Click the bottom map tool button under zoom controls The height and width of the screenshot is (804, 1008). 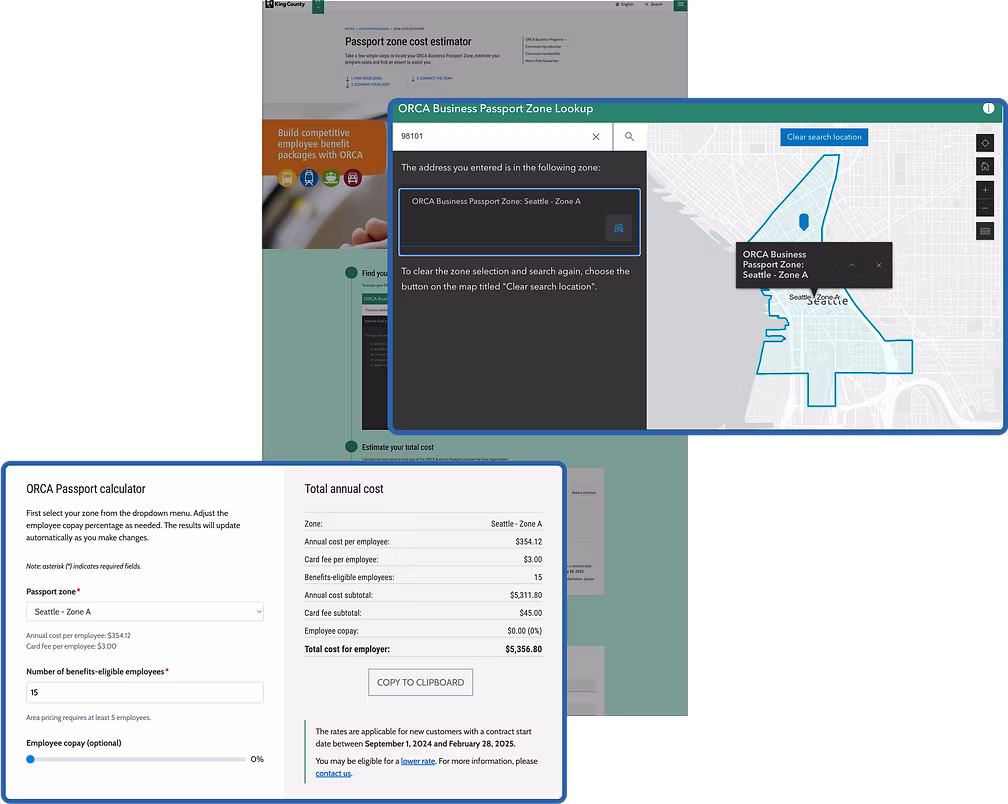985,231
